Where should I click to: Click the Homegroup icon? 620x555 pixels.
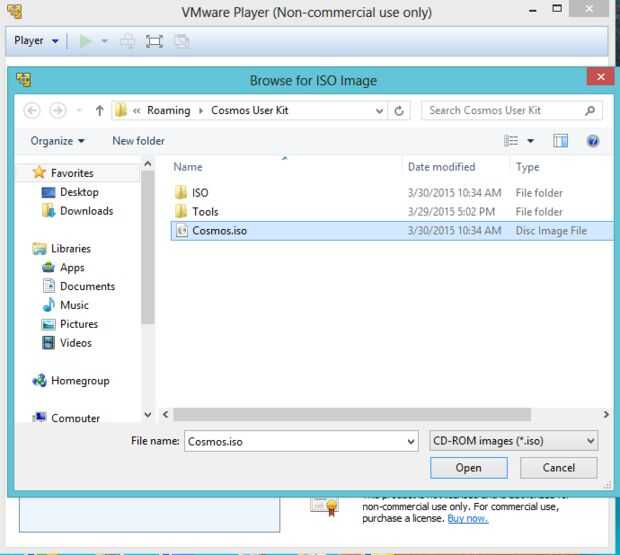(40, 380)
